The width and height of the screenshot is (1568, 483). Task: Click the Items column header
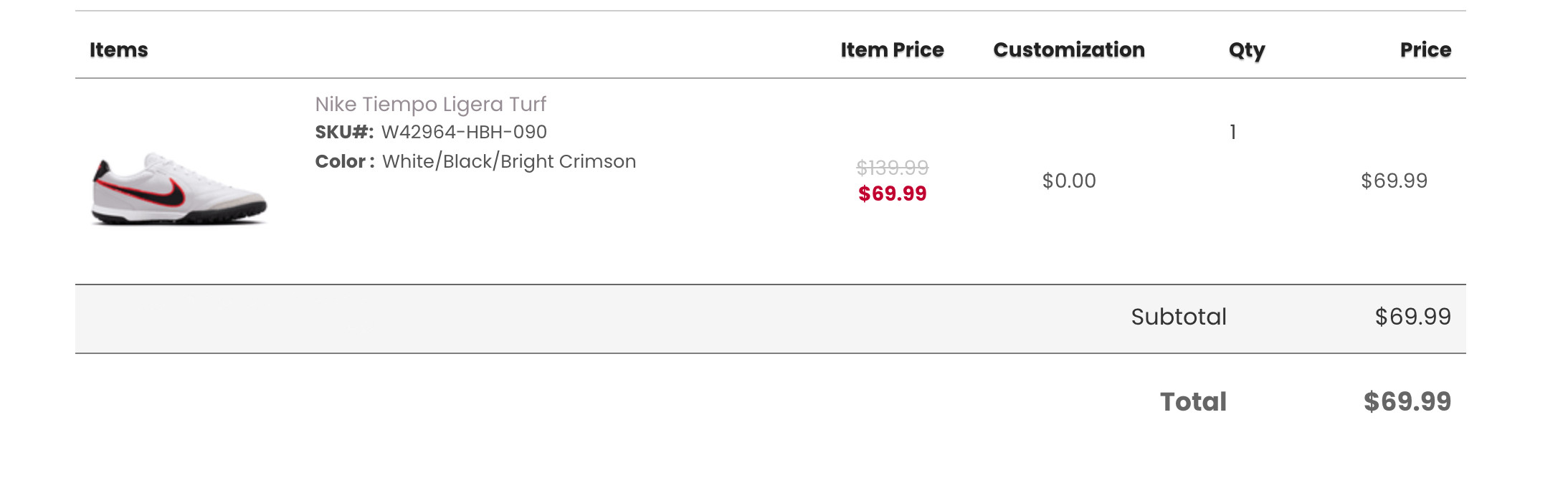click(118, 50)
